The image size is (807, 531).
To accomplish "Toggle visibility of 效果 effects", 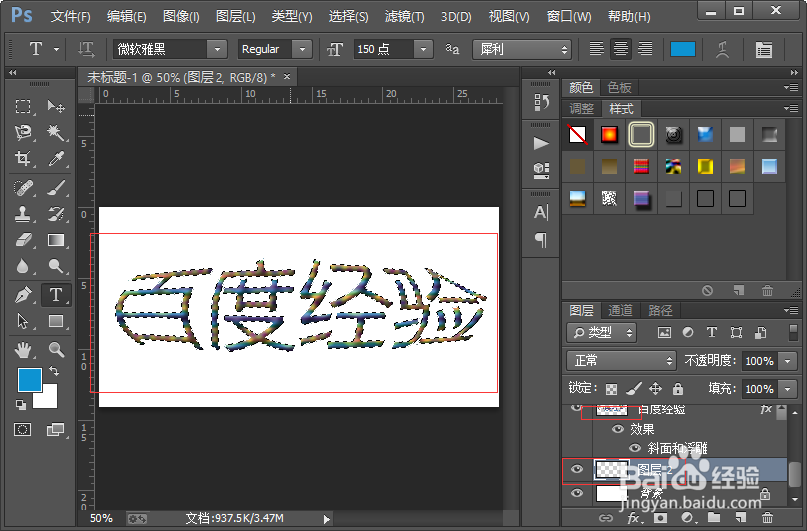I will point(618,429).
